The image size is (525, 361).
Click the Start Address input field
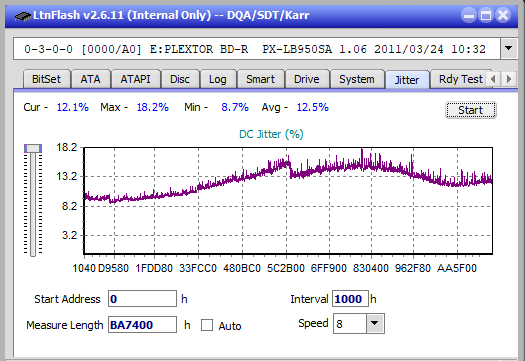pos(142,299)
